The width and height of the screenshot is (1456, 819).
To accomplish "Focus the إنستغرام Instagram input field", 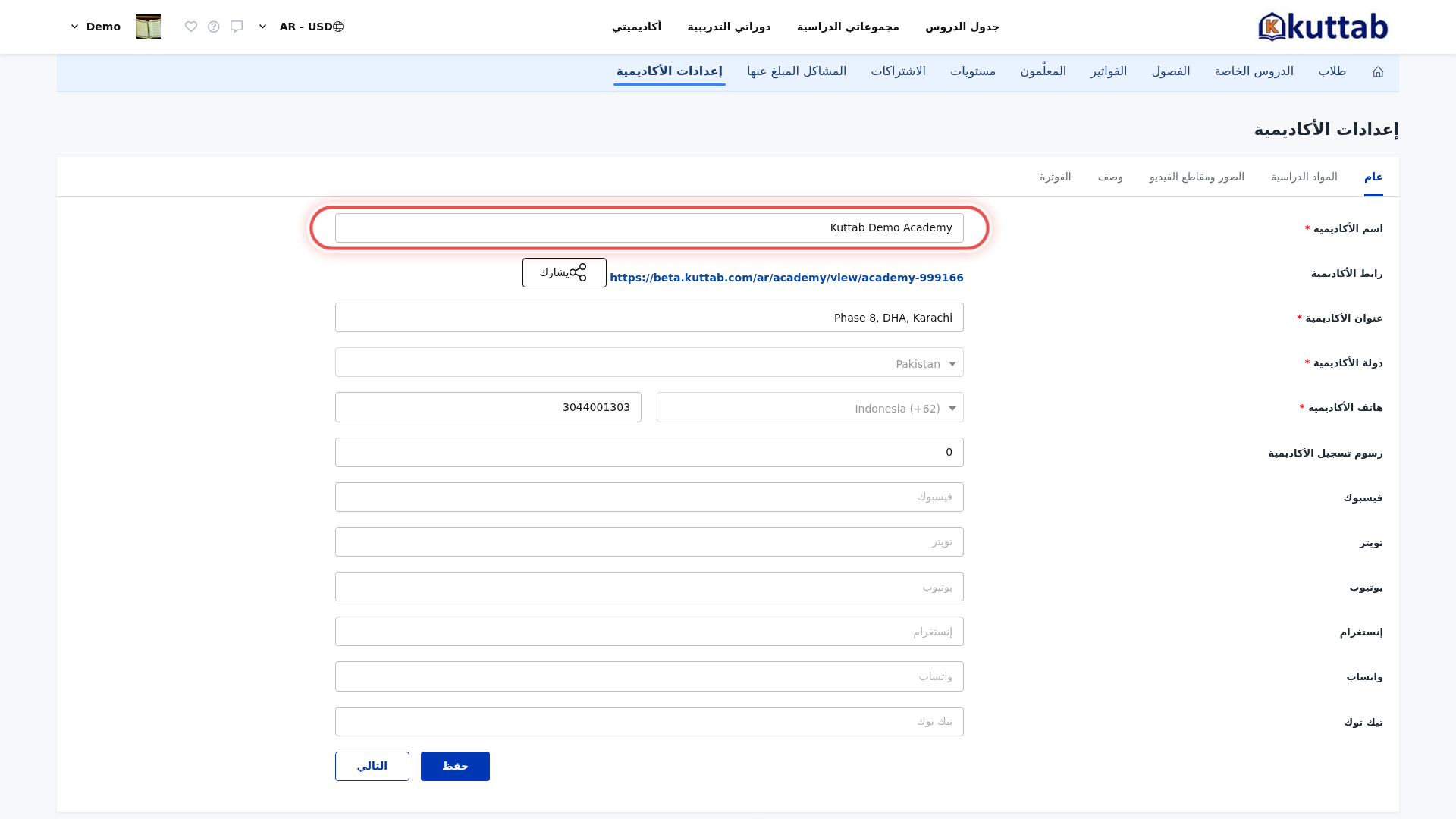I will click(649, 632).
